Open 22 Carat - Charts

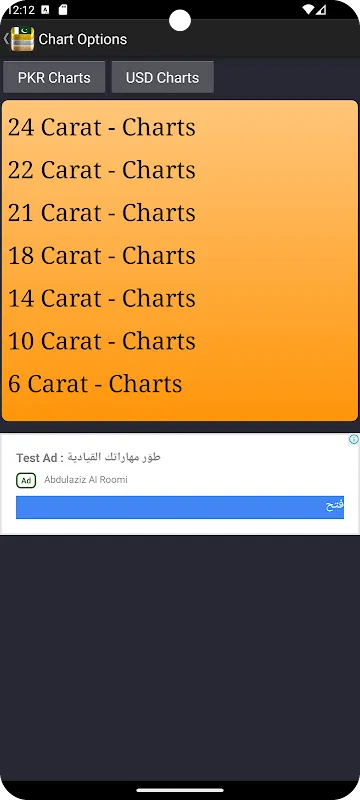(101, 170)
